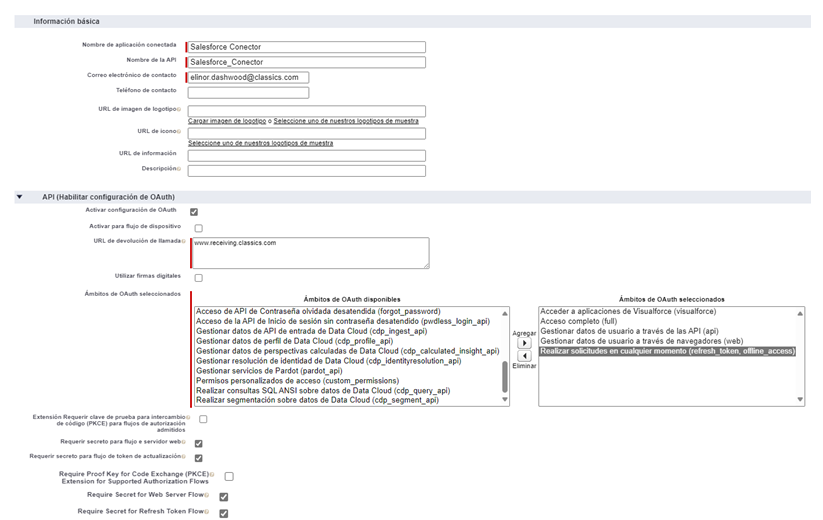Click the Nombre de la API field
Screen dimensions: 823x520
[x=307, y=62]
